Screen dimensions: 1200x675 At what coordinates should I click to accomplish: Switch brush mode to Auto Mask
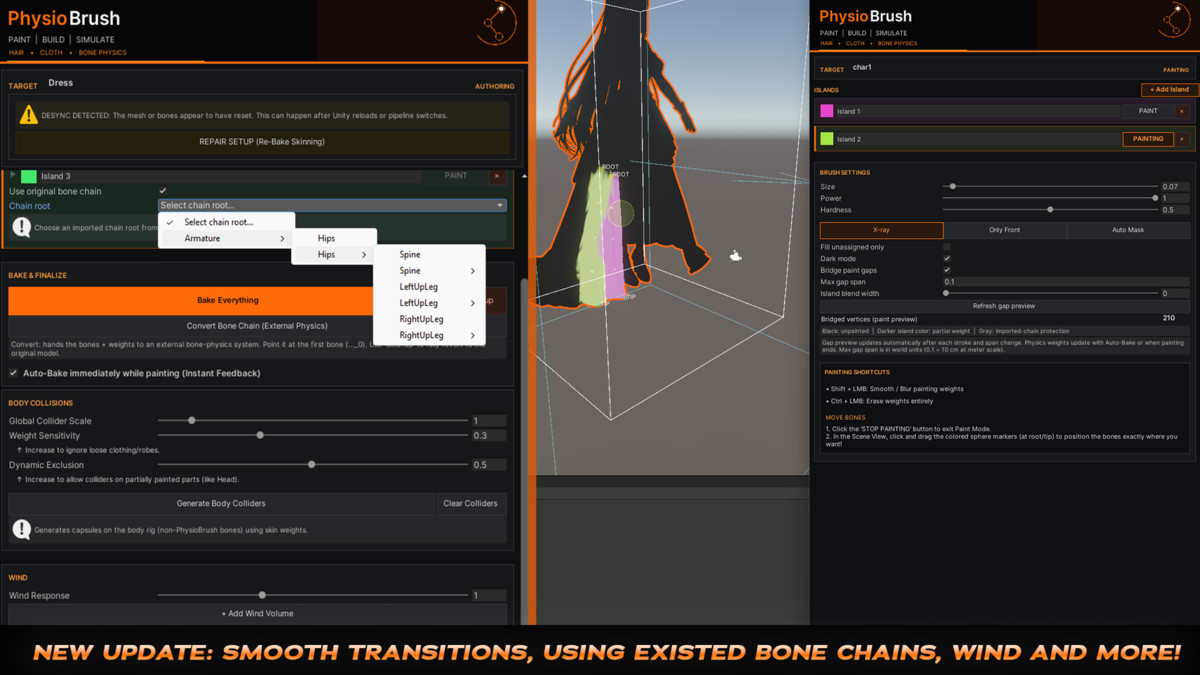1128,230
